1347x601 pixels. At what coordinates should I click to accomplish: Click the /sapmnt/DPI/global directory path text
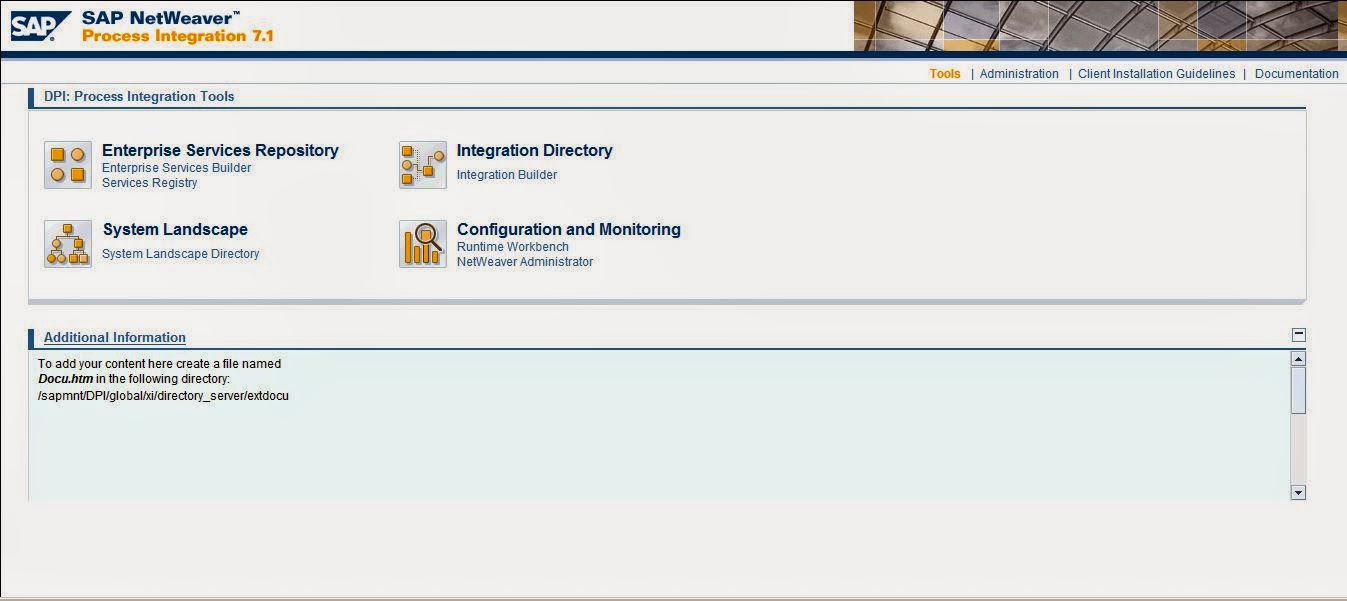163,396
